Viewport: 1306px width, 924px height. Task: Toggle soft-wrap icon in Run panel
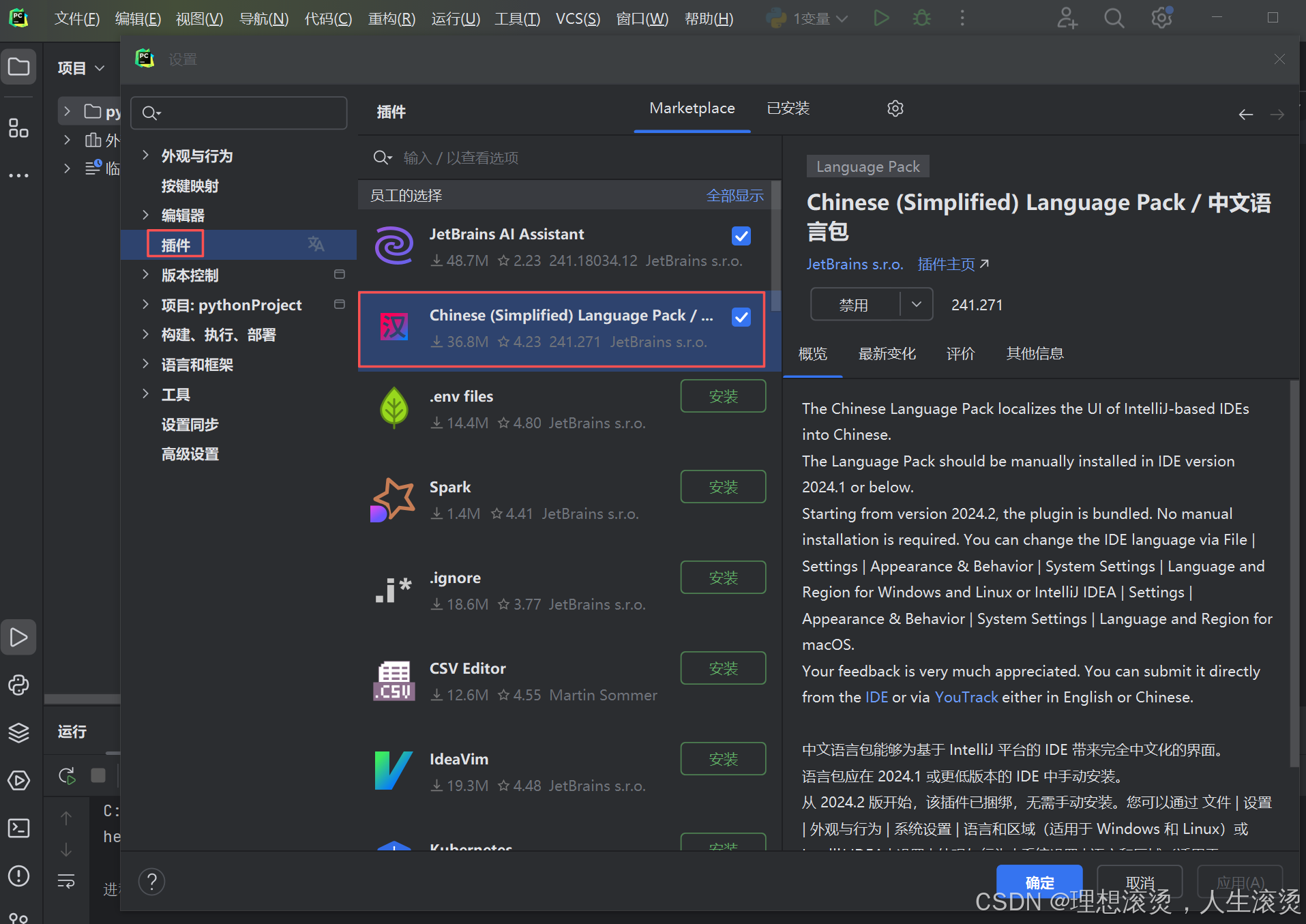66,881
